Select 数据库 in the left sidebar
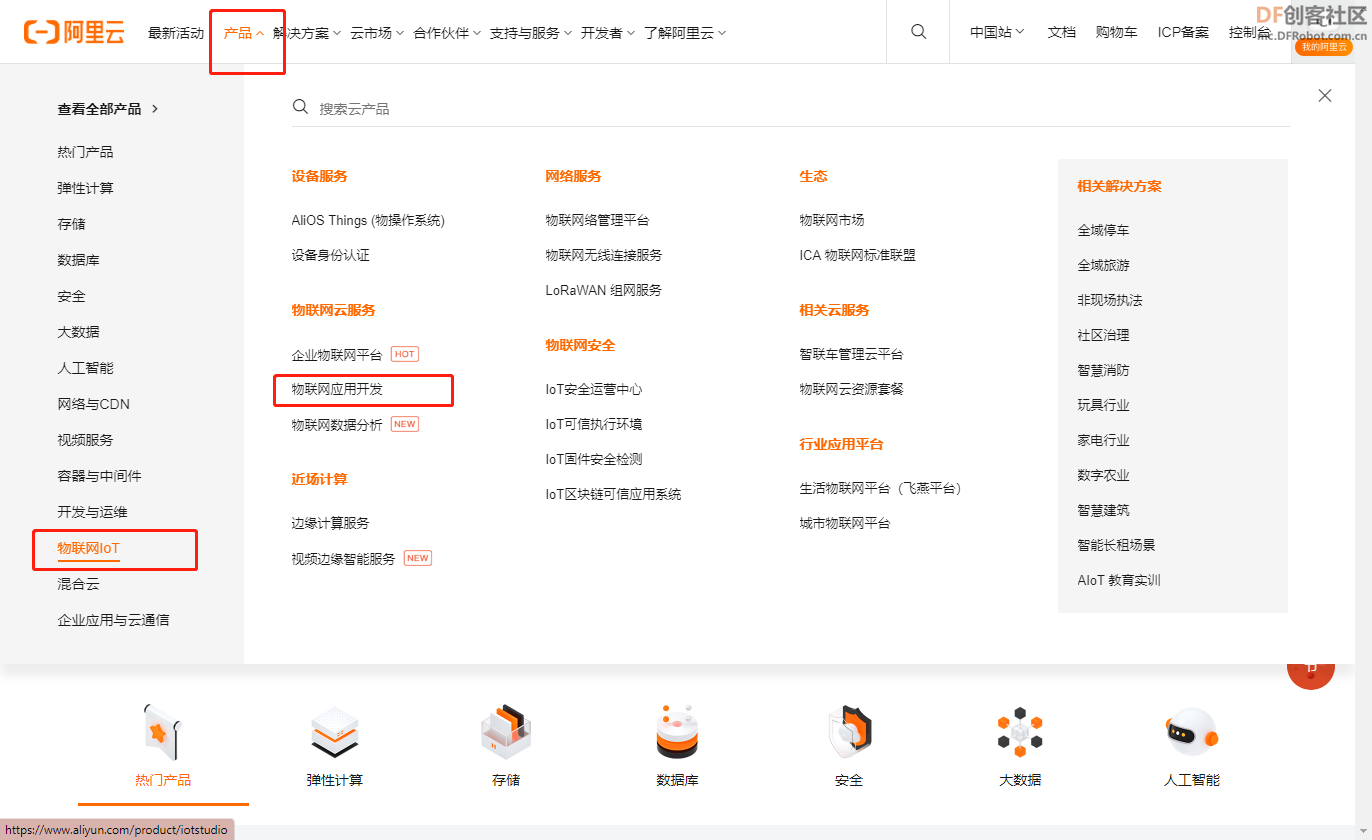 pyautogui.click(x=78, y=260)
